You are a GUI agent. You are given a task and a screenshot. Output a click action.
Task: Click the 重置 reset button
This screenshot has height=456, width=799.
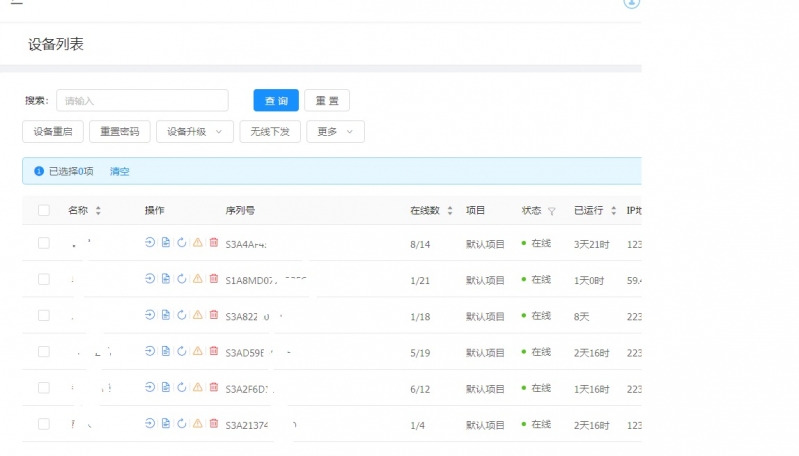click(x=327, y=100)
